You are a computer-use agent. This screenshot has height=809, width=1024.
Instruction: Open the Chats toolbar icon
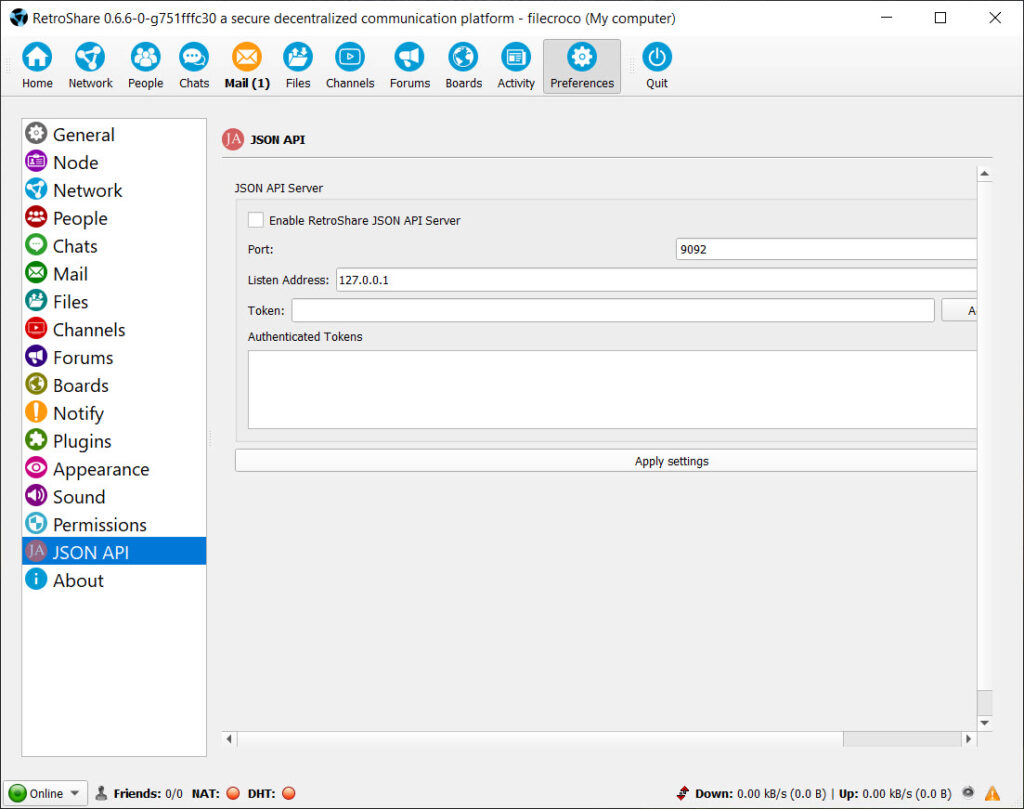pos(194,65)
